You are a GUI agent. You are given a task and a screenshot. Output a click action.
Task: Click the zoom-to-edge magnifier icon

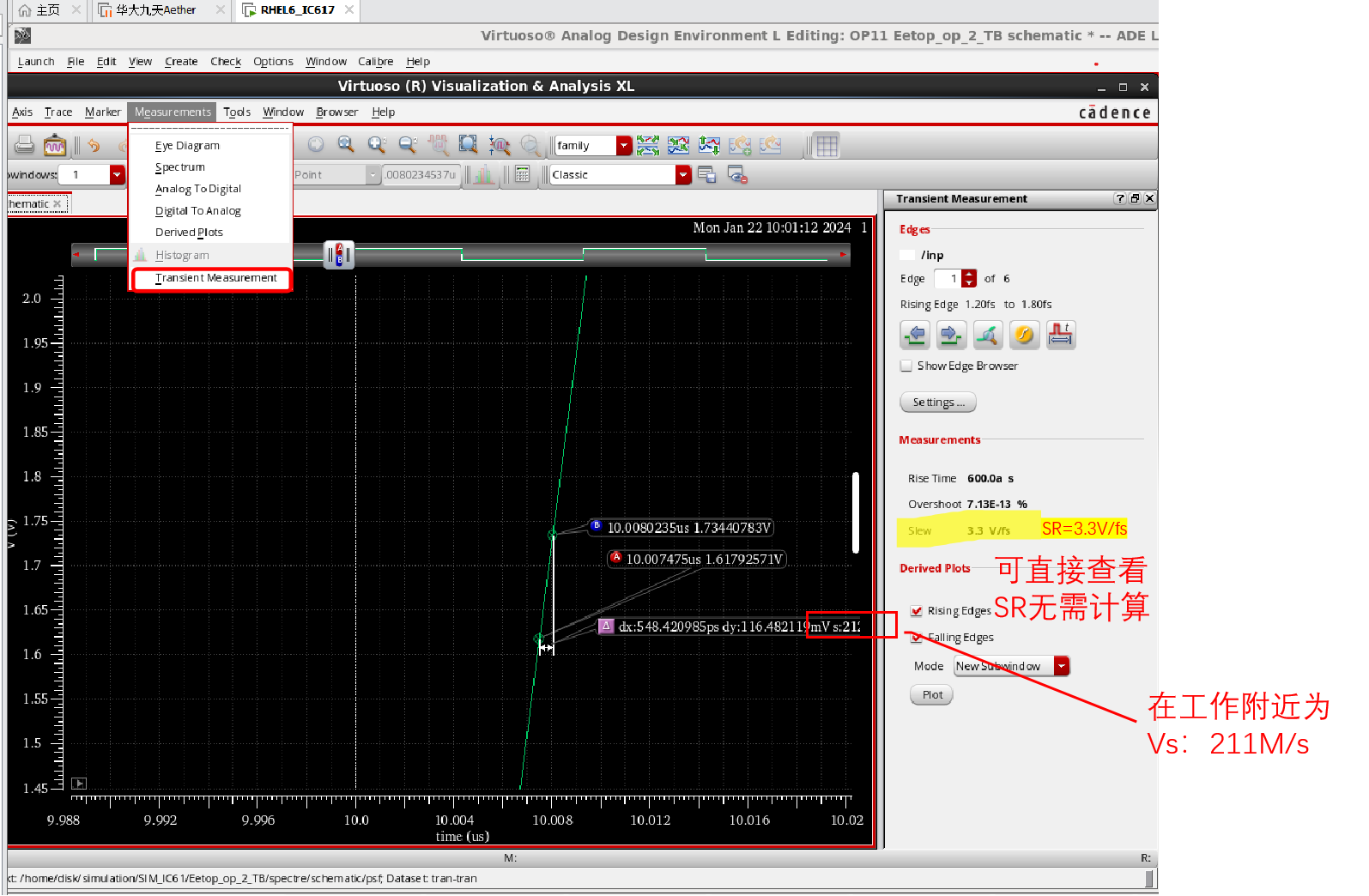coord(988,335)
